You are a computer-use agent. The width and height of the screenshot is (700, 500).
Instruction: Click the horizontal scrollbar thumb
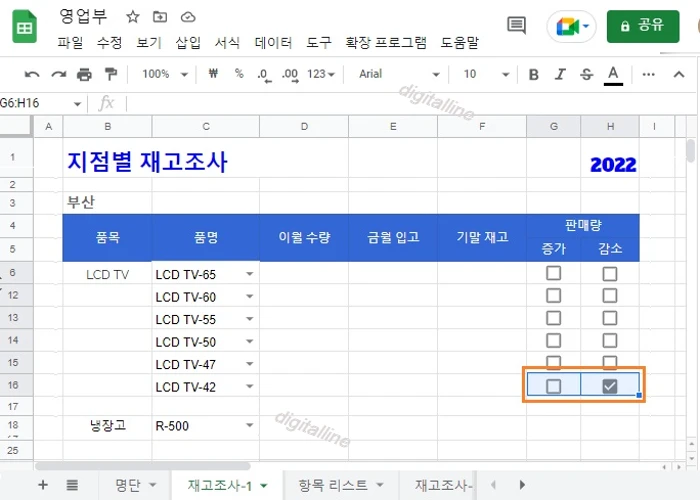pyautogui.click(x=142, y=466)
